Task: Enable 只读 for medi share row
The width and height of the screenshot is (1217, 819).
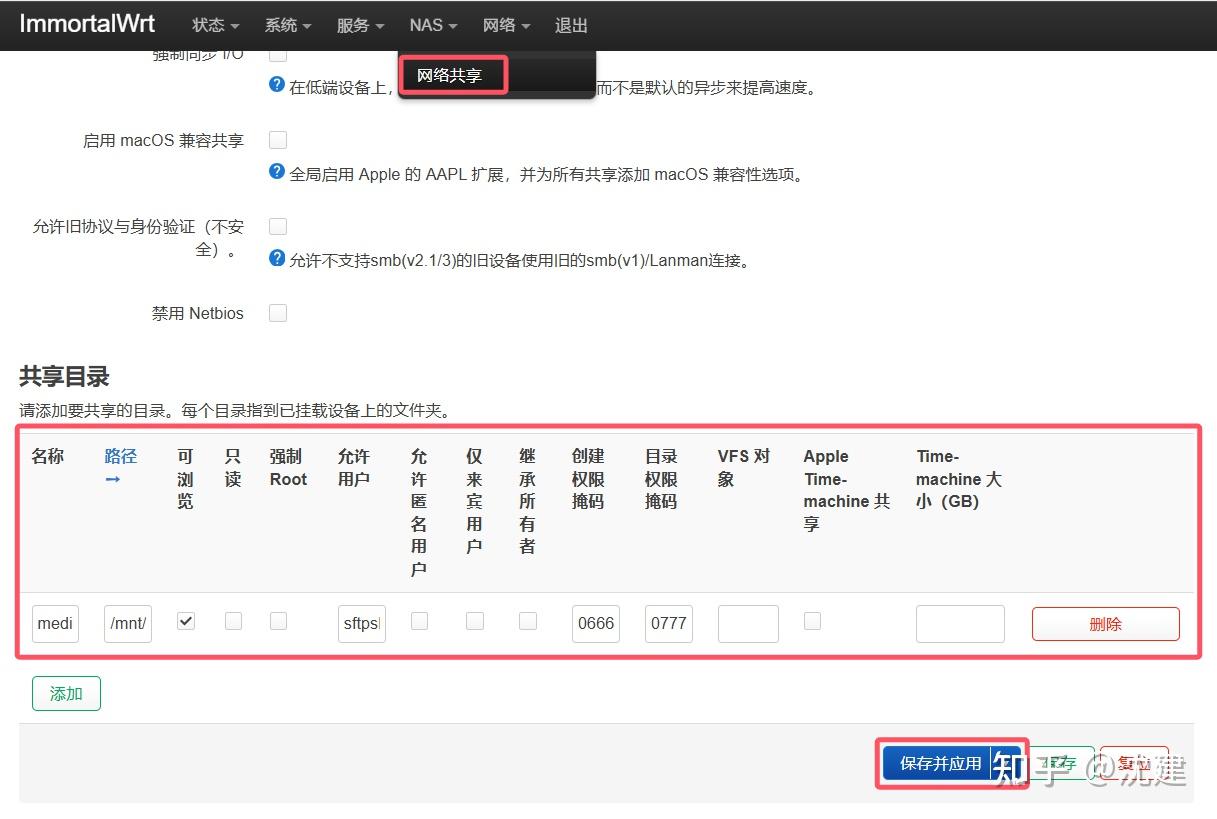Action: click(232, 622)
